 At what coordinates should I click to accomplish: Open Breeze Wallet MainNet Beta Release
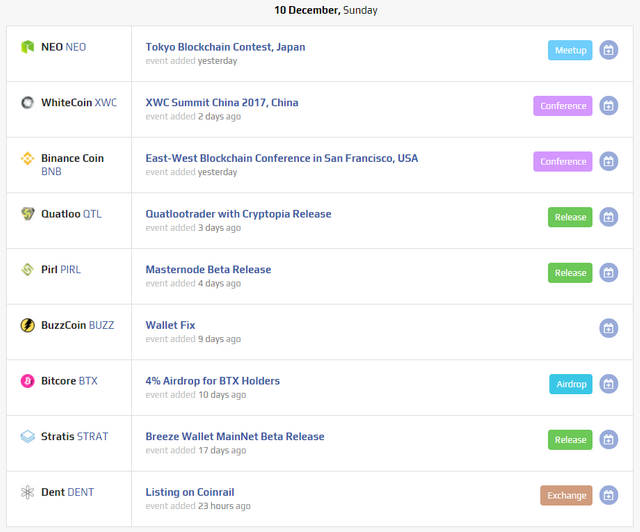click(235, 436)
